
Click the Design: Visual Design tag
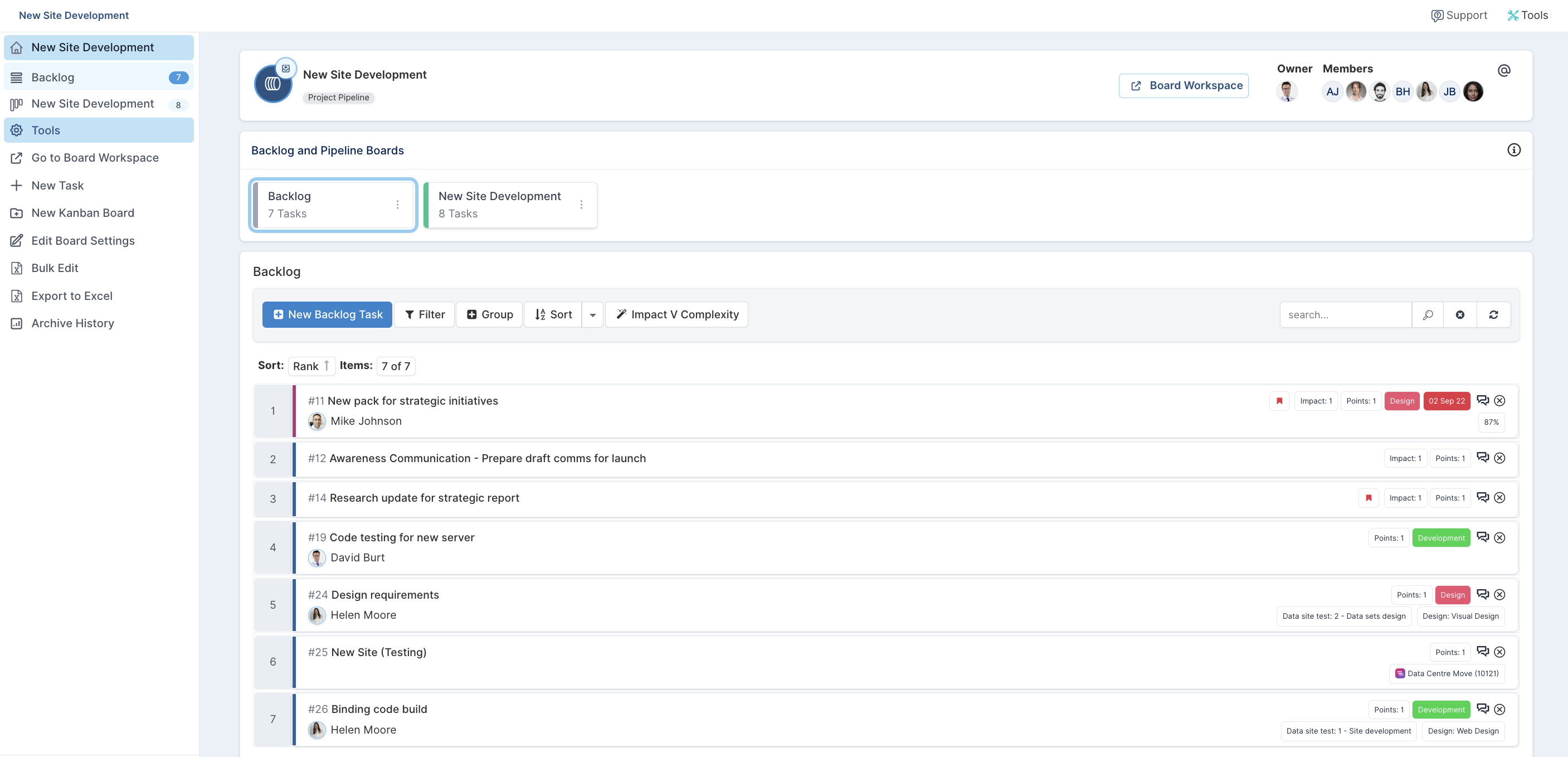[x=1460, y=617]
